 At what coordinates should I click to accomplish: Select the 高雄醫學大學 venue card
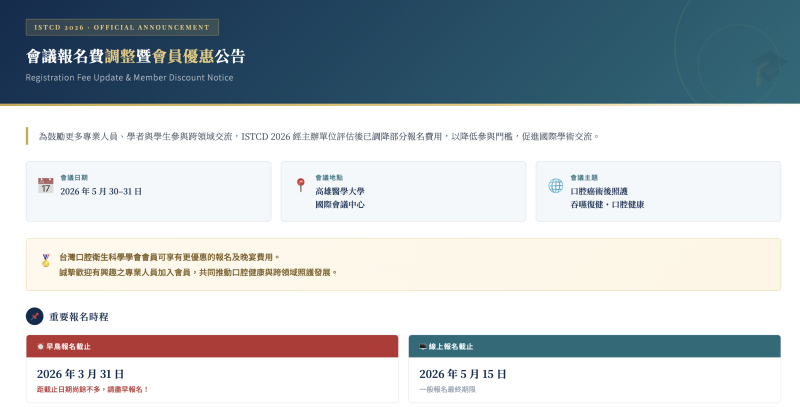[403, 191]
